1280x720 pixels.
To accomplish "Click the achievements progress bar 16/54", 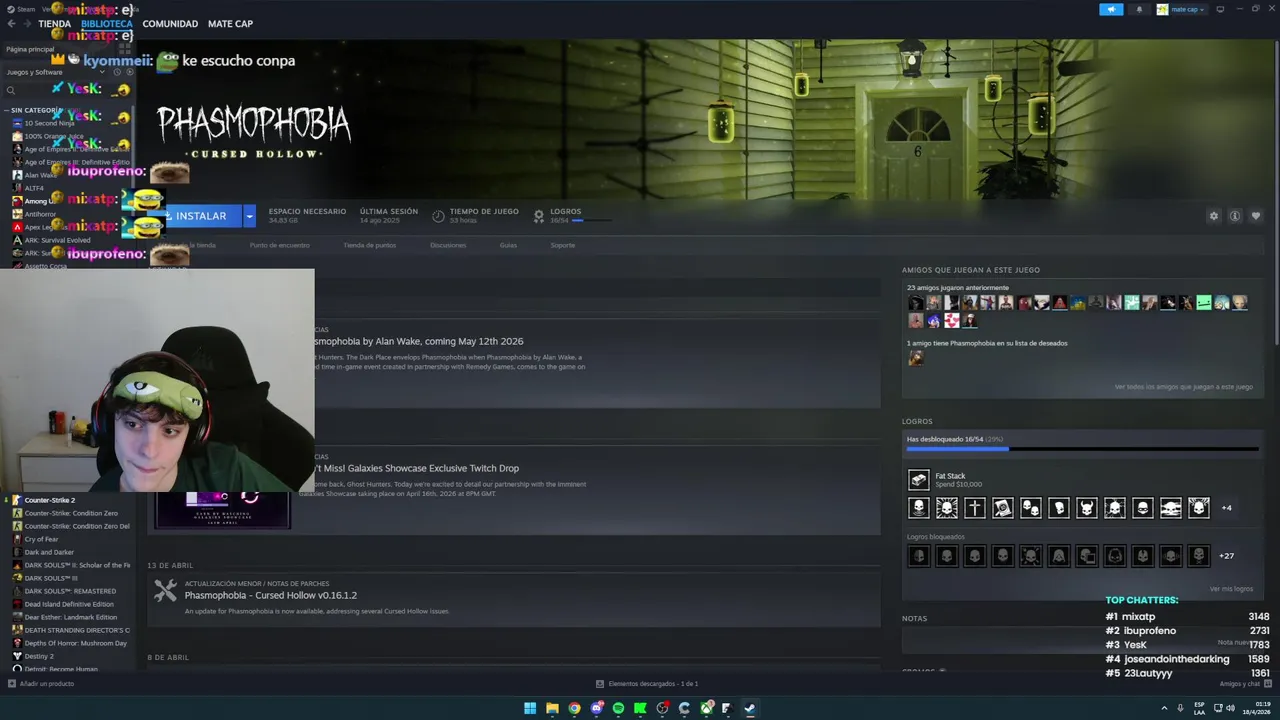I will pyautogui.click(x=1082, y=449).
